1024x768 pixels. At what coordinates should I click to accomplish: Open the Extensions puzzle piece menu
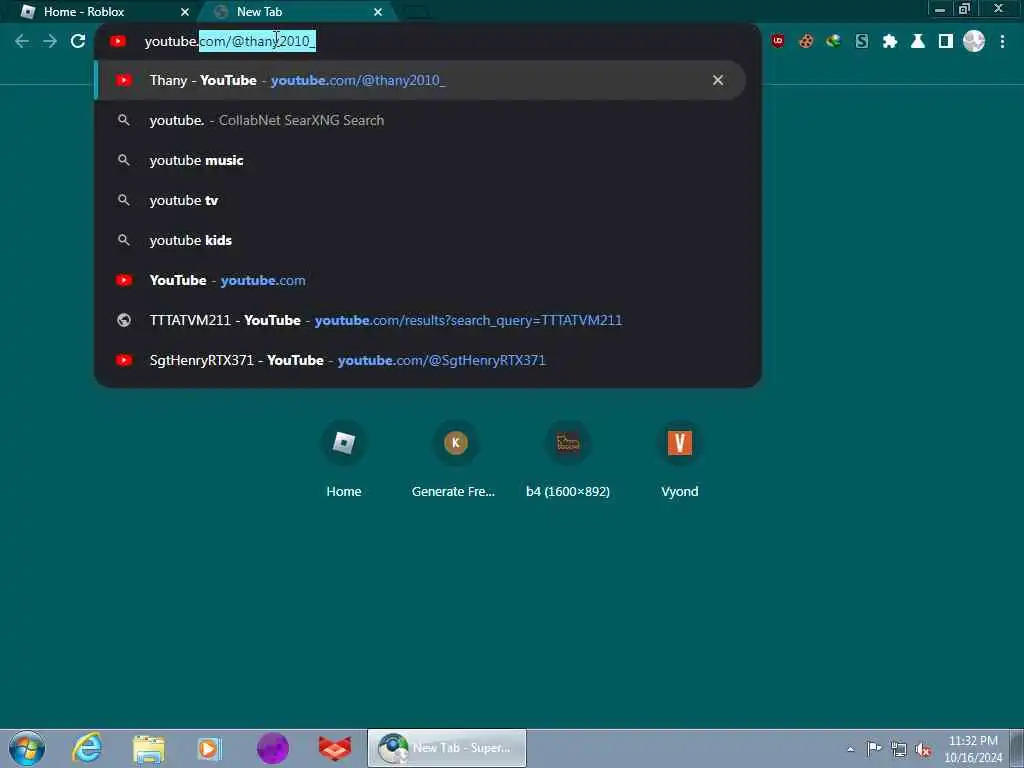point(889,41)
